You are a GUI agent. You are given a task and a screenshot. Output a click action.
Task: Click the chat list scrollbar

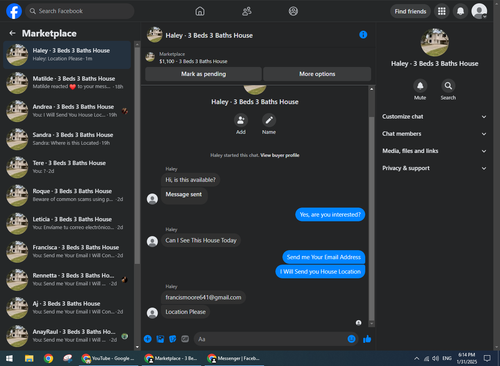(x=137, y=155)
